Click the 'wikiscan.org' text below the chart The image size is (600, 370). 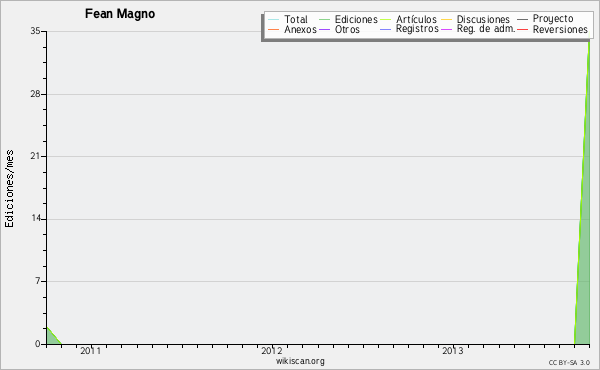pos(300,361)
